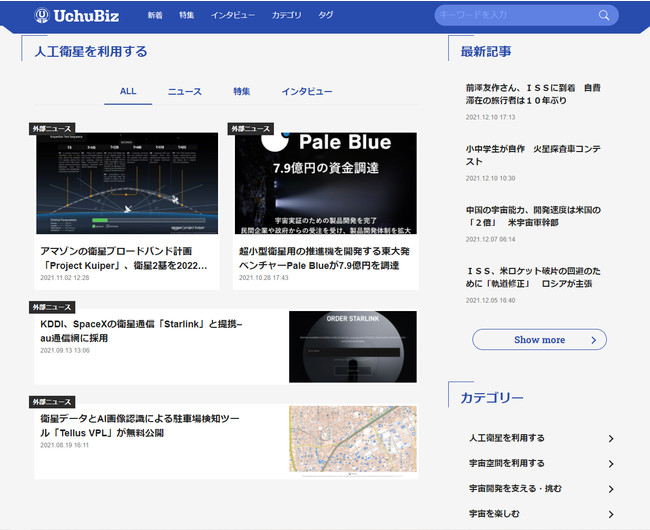Image resolution: width=650 pixels, height=530 pixels.
Task: Open the 前澤友作さん ISS article
Action: pyautogui.click(x=533, y=94)
